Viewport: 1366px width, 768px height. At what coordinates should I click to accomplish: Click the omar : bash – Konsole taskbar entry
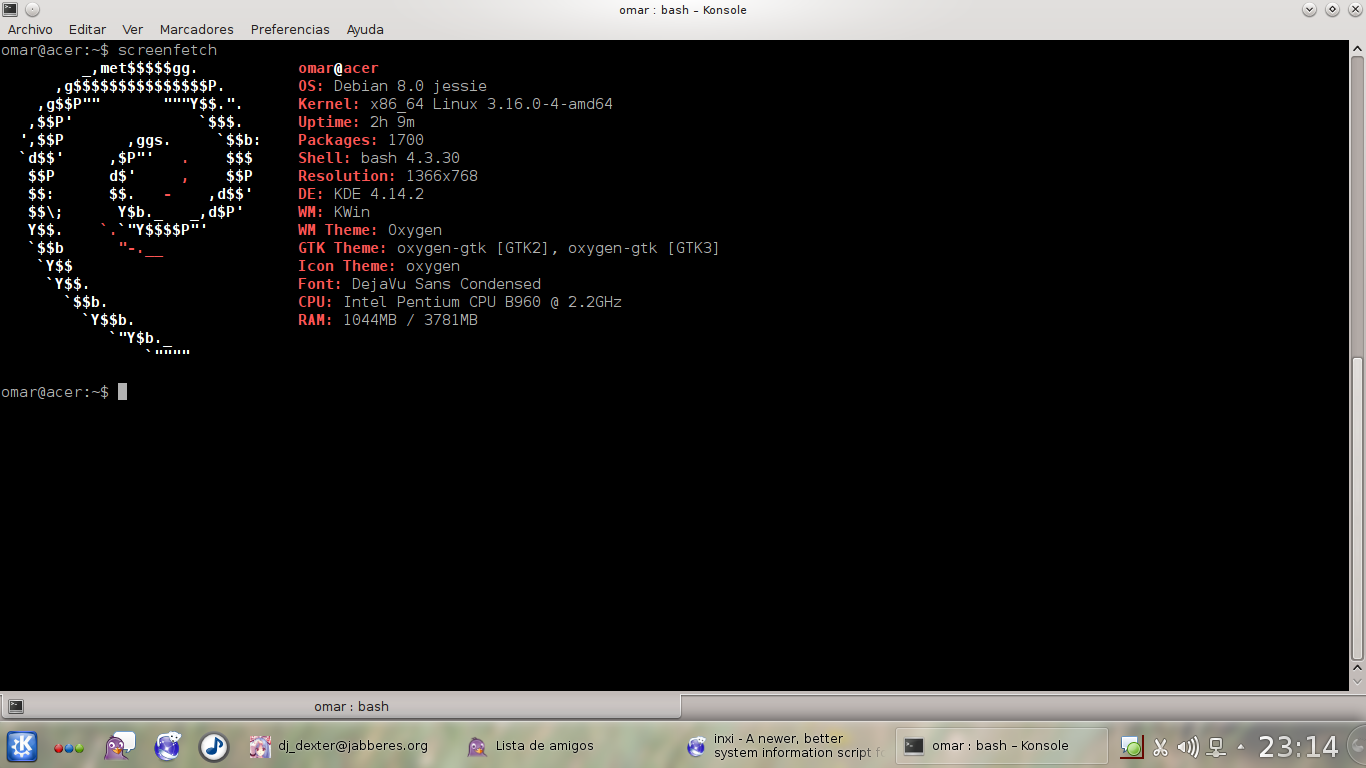tap(1002, 746)
